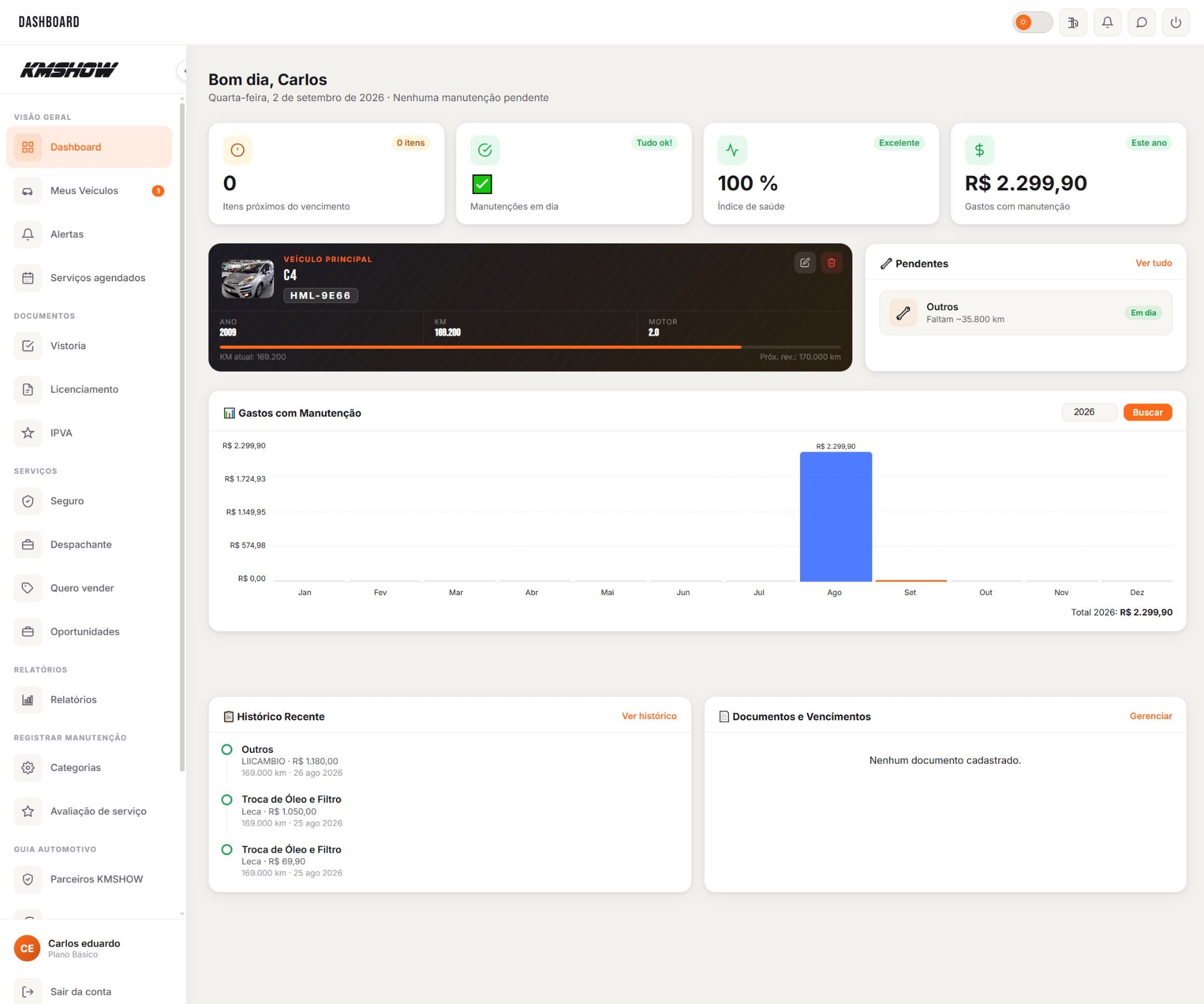Click the Gerenciar link
The height and width of the screenshot is (1004, 1204).
coord(1150,716)
